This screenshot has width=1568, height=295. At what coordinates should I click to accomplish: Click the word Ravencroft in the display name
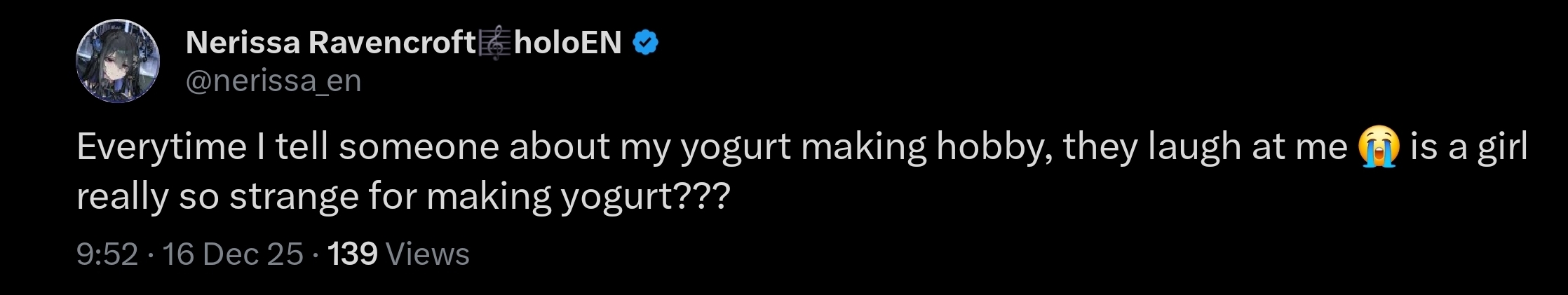pyautogui.click(x=393, y=43)
